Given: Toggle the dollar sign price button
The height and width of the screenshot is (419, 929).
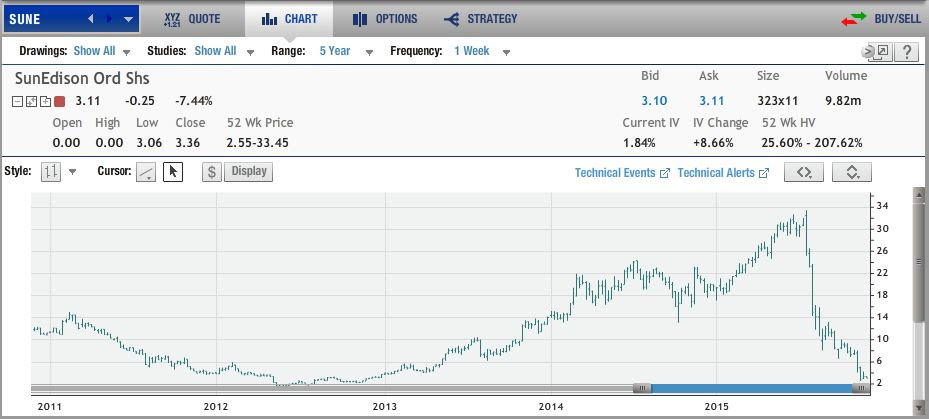Looking at the screenshot, I should tap(212, 172).
